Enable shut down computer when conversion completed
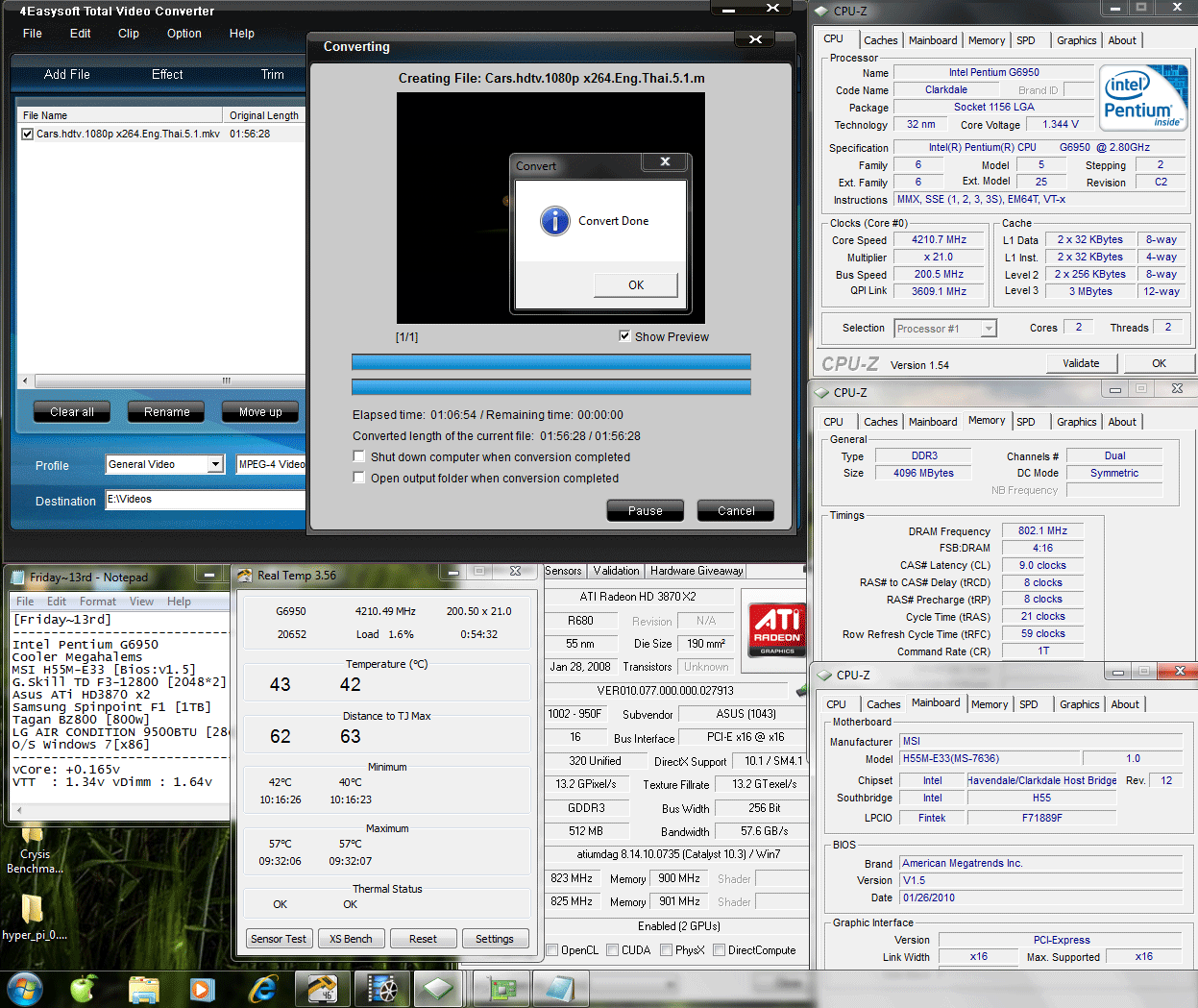 [359, 456]
